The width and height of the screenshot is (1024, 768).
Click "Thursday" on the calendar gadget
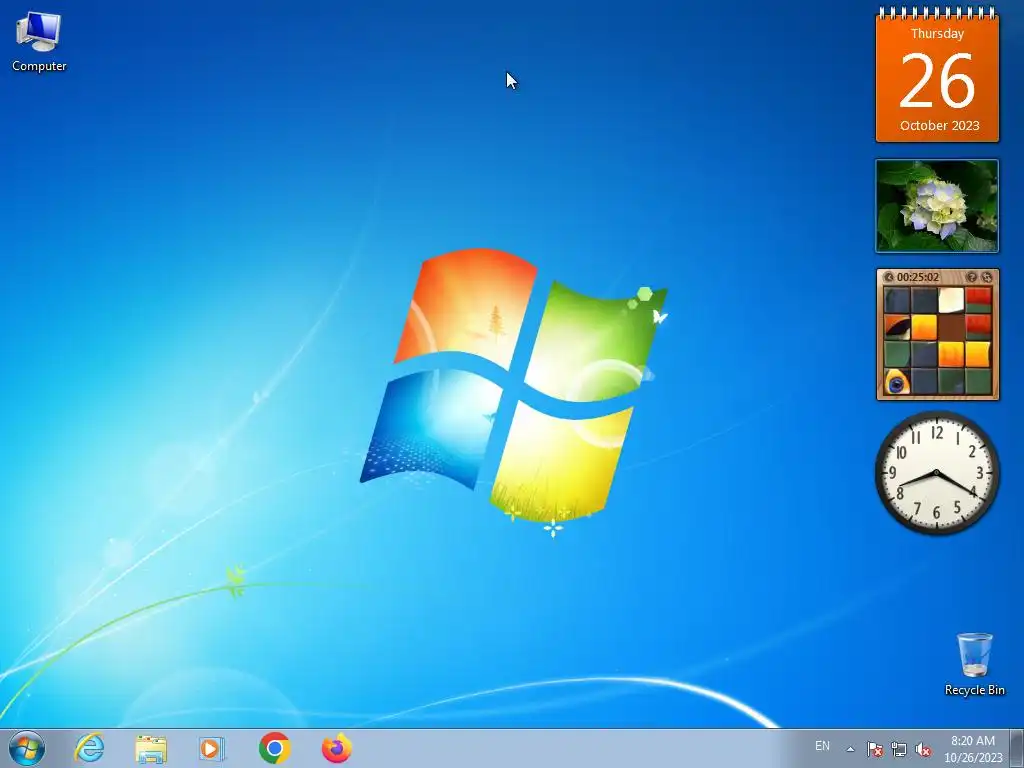pyautogui.click(x=937, y=34)
